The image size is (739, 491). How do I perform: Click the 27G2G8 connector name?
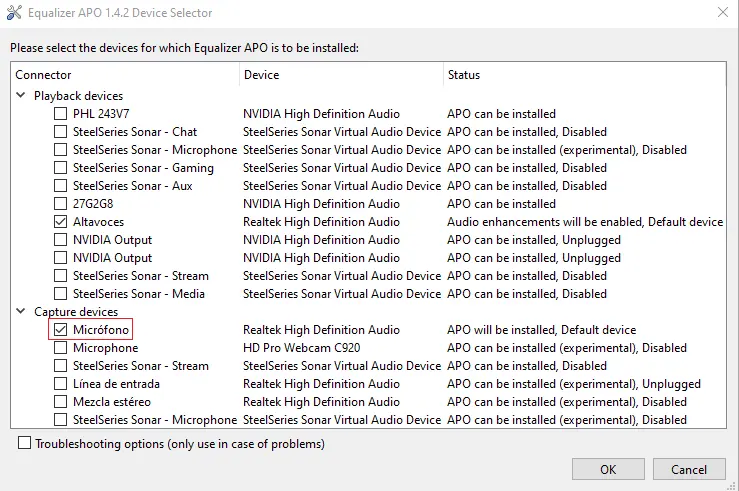[93, 204]
